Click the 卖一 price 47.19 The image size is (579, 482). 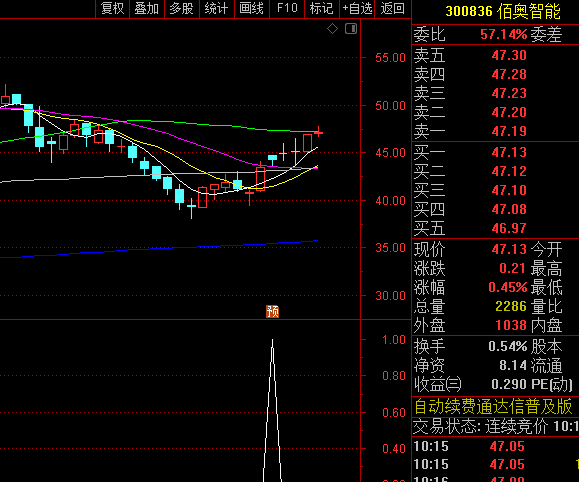509,131
